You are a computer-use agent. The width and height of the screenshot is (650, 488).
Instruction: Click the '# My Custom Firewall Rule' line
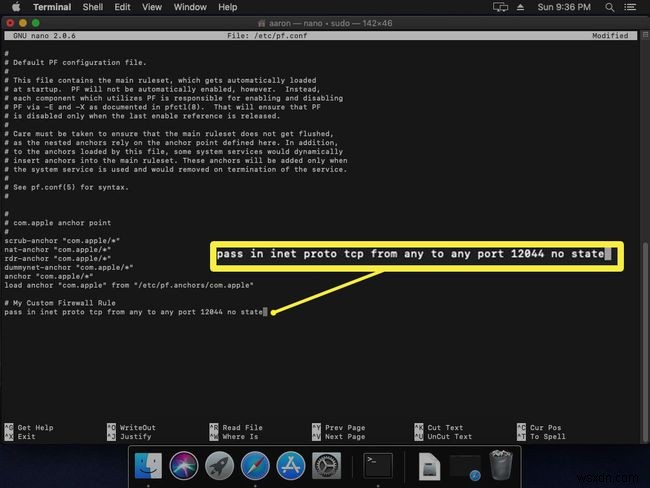click(60, 303)
